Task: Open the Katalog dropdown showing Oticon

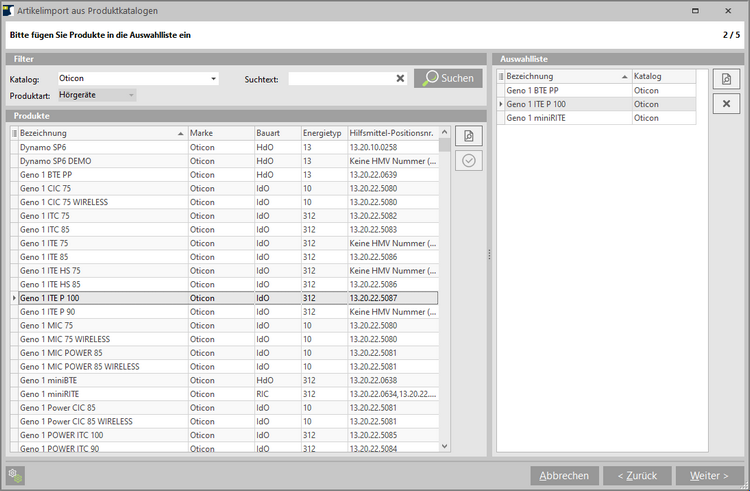Action: click(x=138, y=78)
